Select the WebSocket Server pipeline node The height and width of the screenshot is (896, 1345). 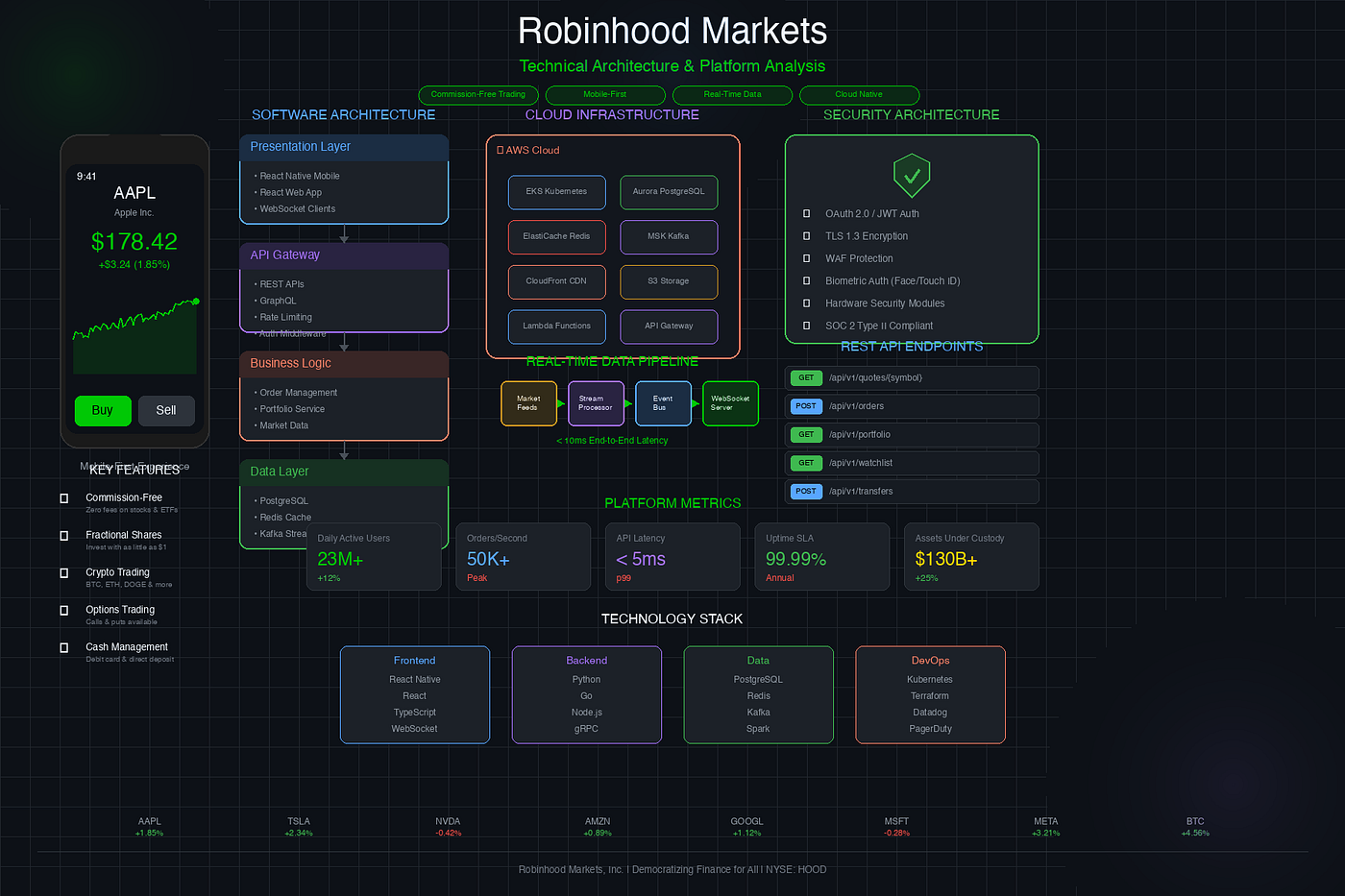(730, 402)
